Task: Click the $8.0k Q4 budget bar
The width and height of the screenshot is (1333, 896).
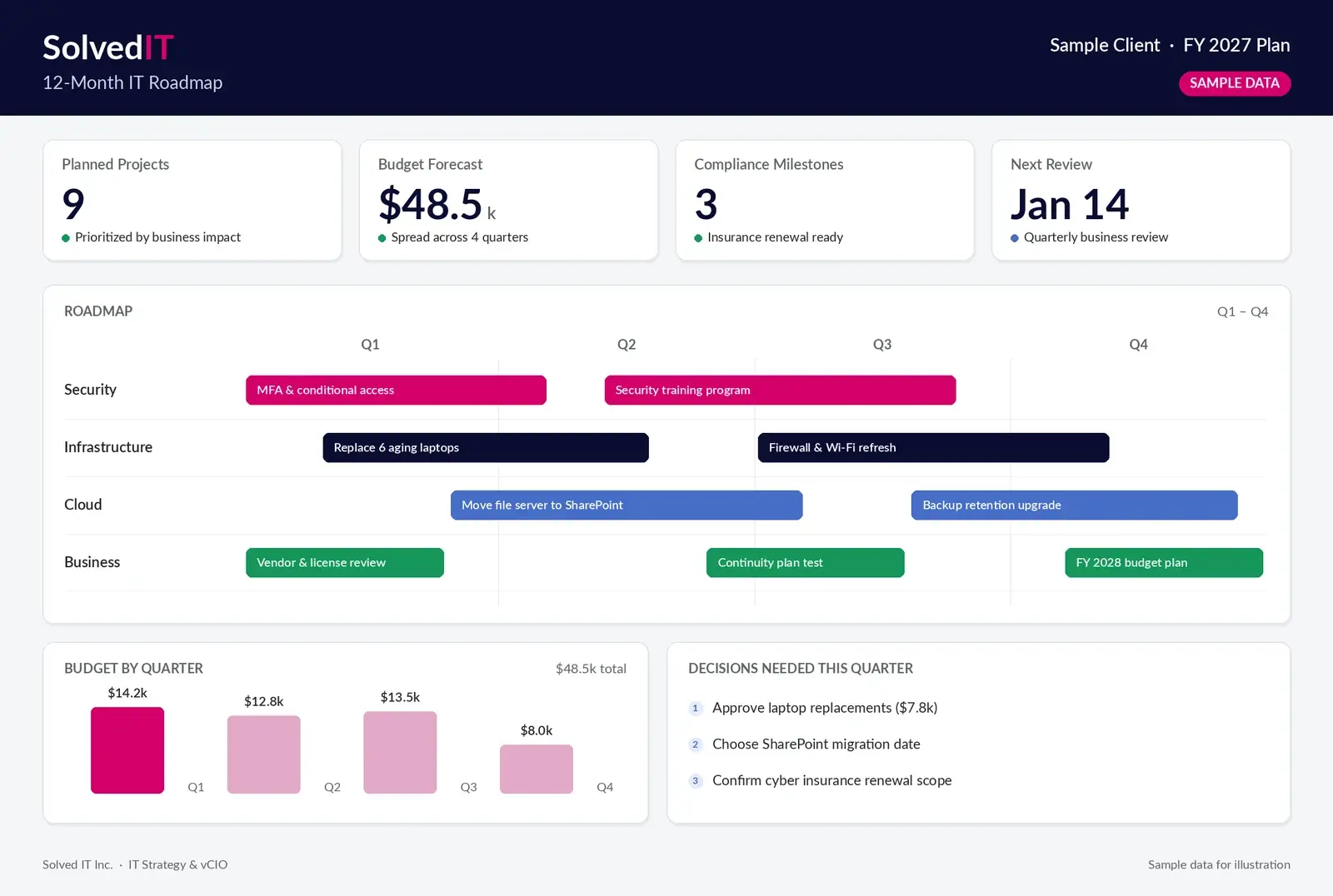Action: pyautogui.click(x=537, y=769)
